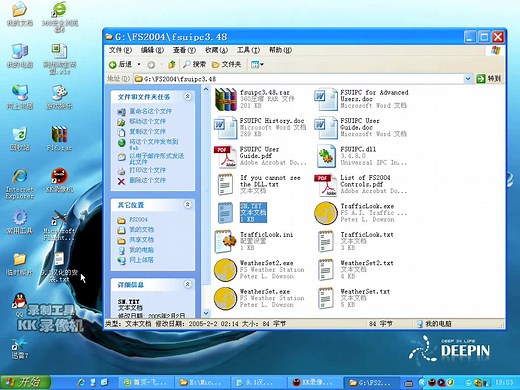Expand the address bar dropdown
The width and height of the screenshot is (520, 390).
click(468, 79)
